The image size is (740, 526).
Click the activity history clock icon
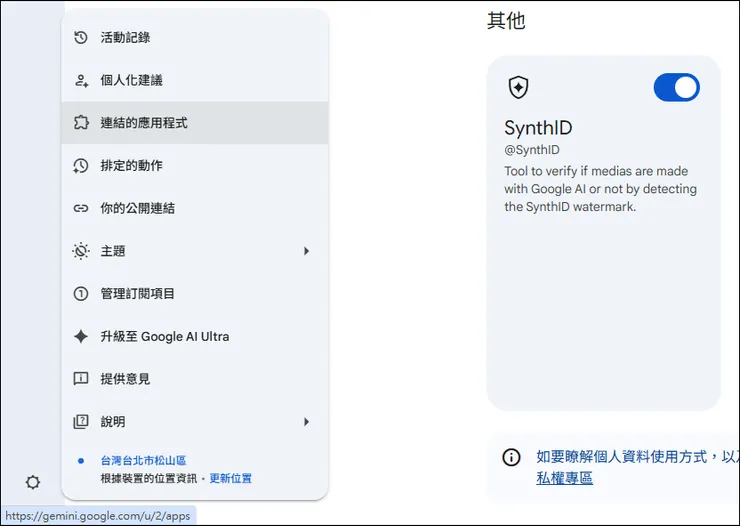click(81, 38)
